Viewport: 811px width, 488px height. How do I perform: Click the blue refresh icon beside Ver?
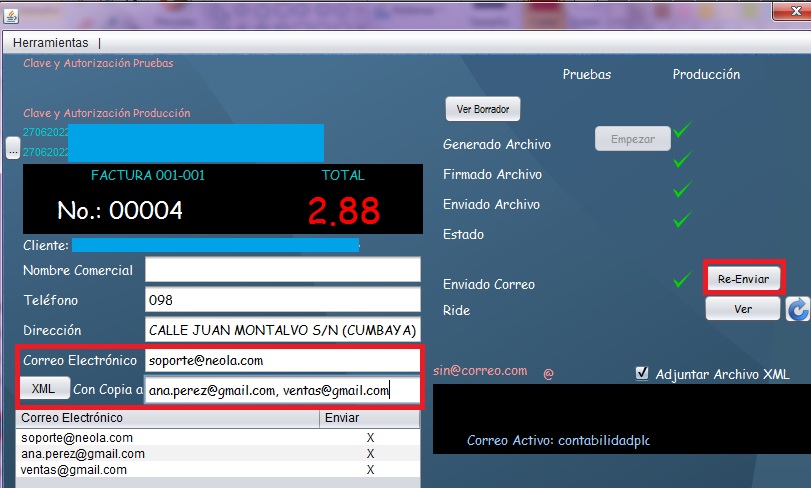pyautogui.click(x=797, y=309)
